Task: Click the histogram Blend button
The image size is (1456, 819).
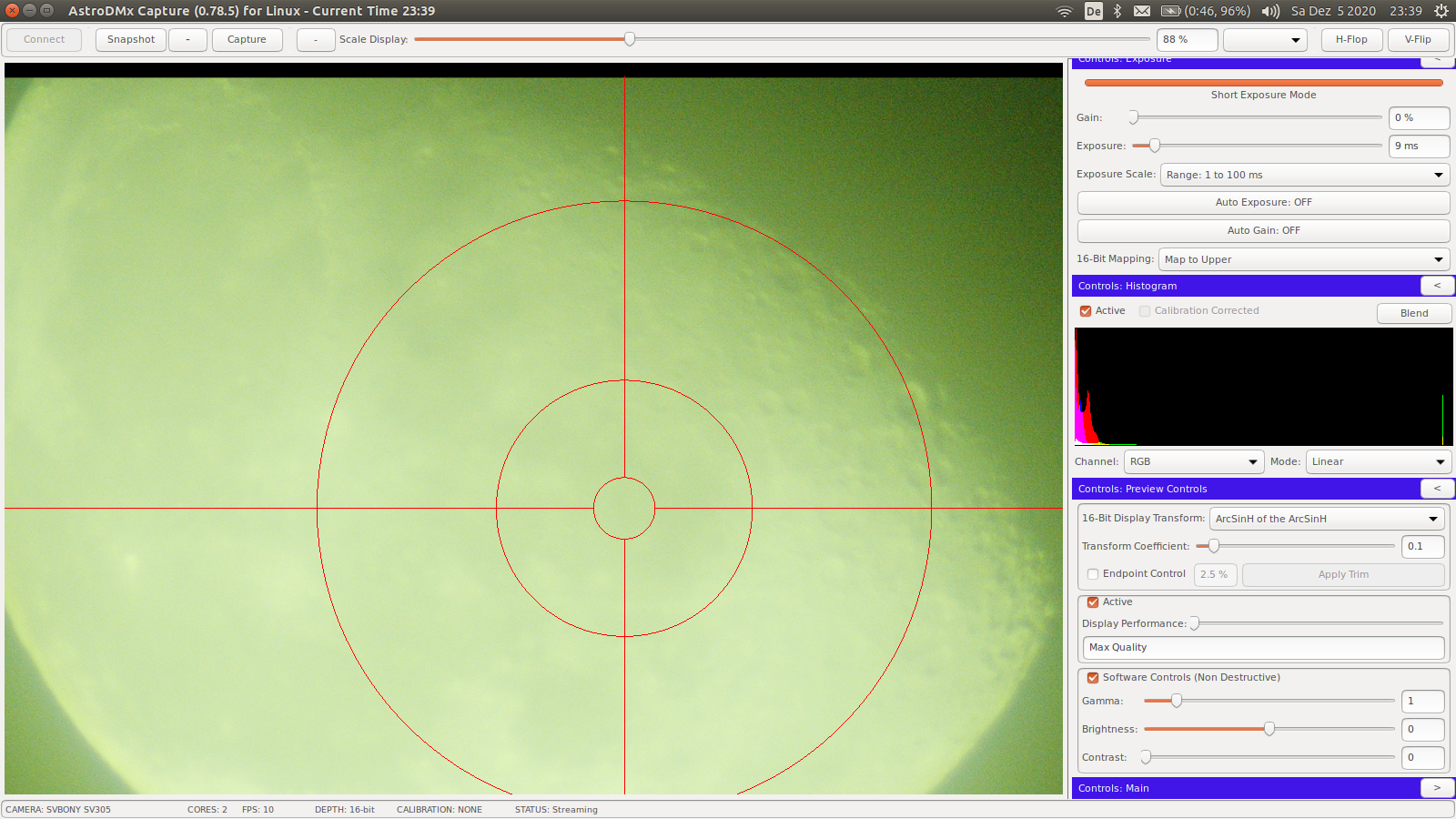Action: [1414, 313]
